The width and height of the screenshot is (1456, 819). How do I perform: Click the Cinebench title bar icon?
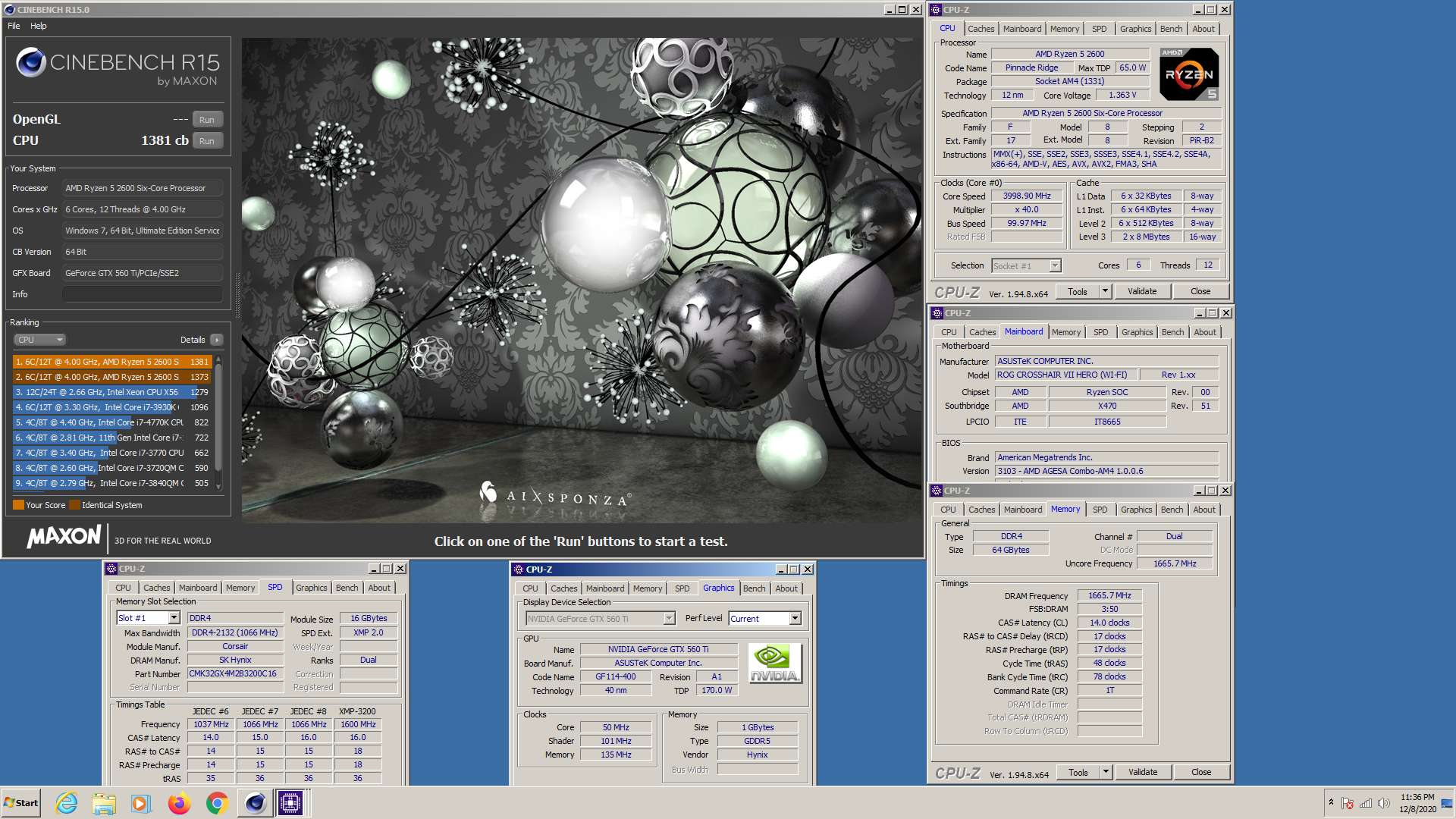(x=10, y=10)
